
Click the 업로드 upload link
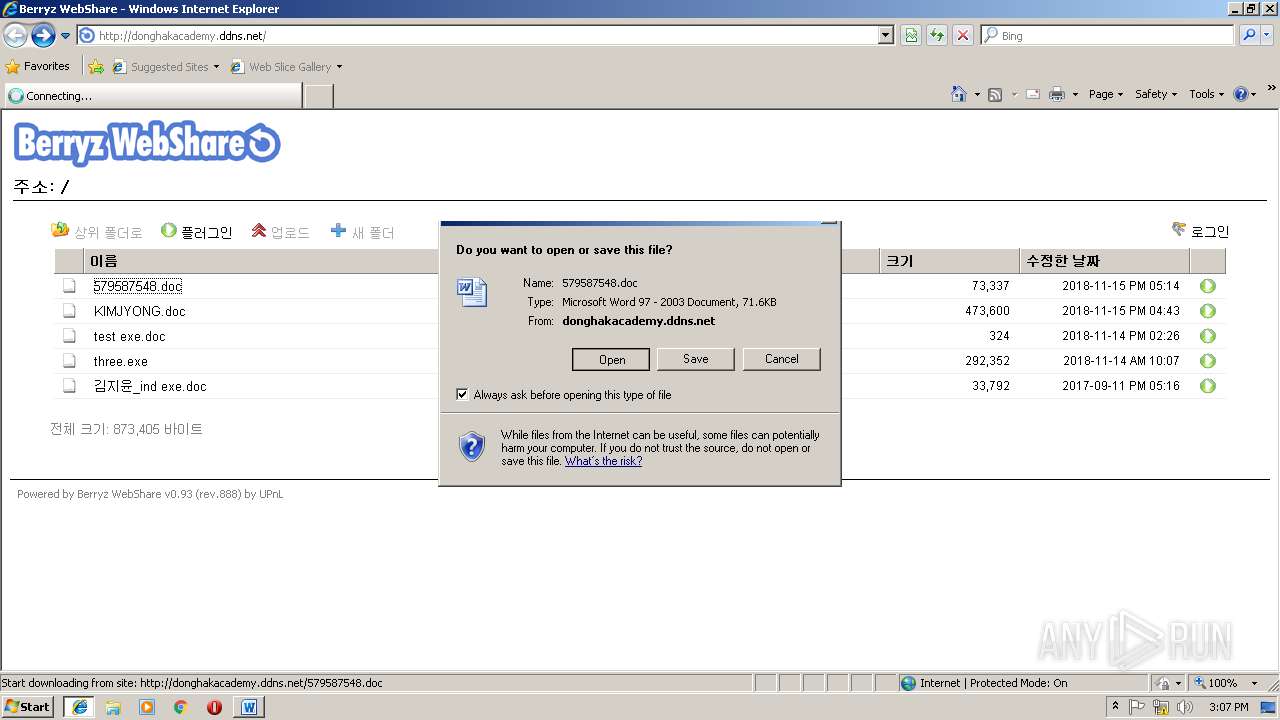[280, 232]
